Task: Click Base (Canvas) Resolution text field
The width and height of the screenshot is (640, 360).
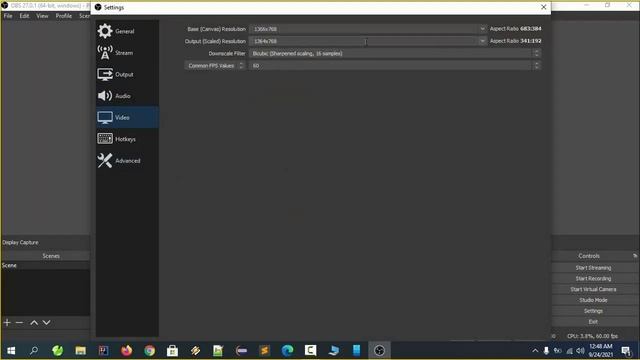Action: (363, 29)
